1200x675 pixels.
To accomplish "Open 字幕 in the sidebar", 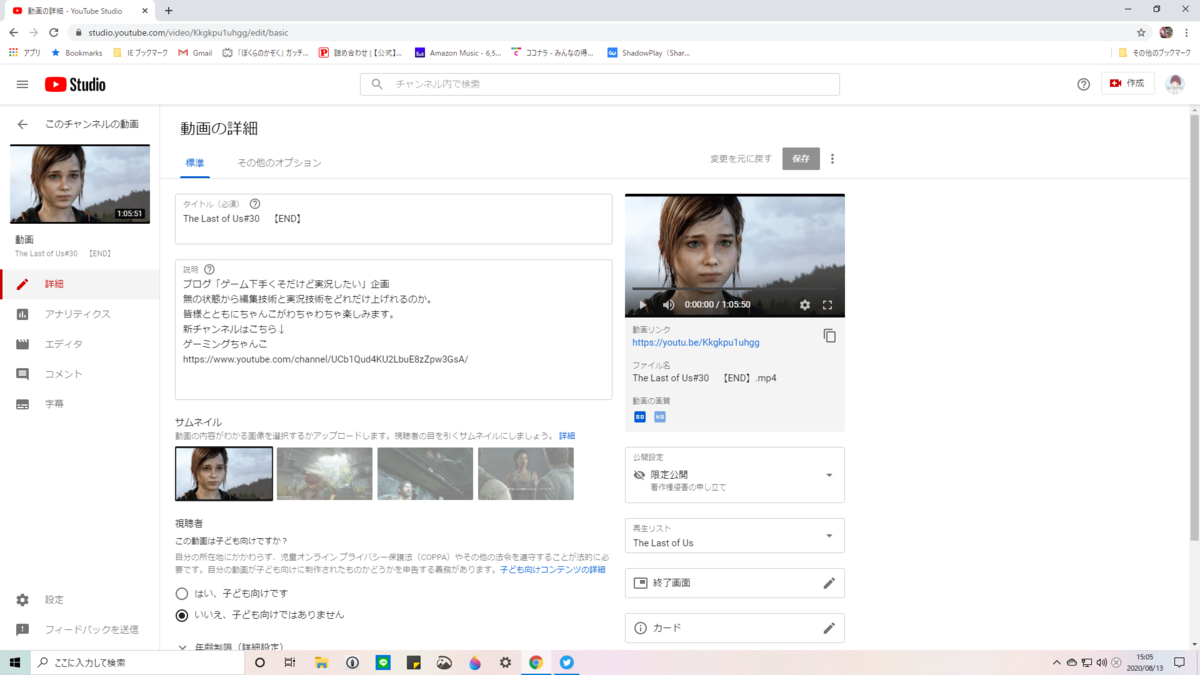I will [80, 404].
